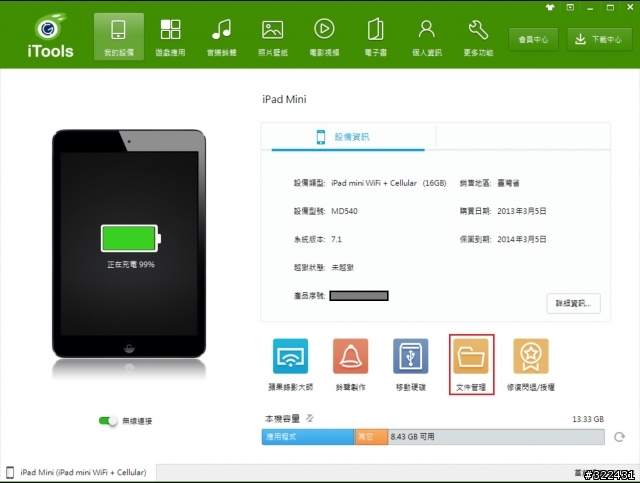Image resolution: width=640 pixels, height=483 pixels.
Task: Click the iTools logo
Action: coord(50,36)
